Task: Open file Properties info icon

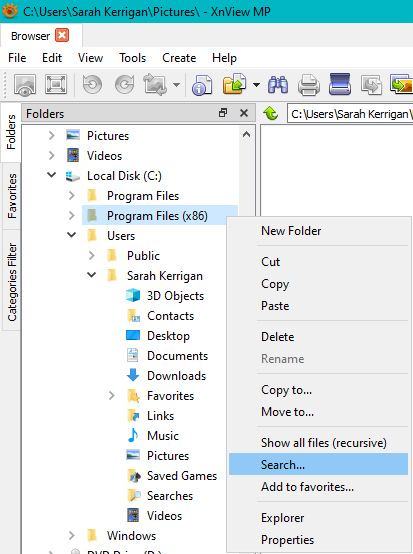Action: pyautogui.click(x=202, y=85)
